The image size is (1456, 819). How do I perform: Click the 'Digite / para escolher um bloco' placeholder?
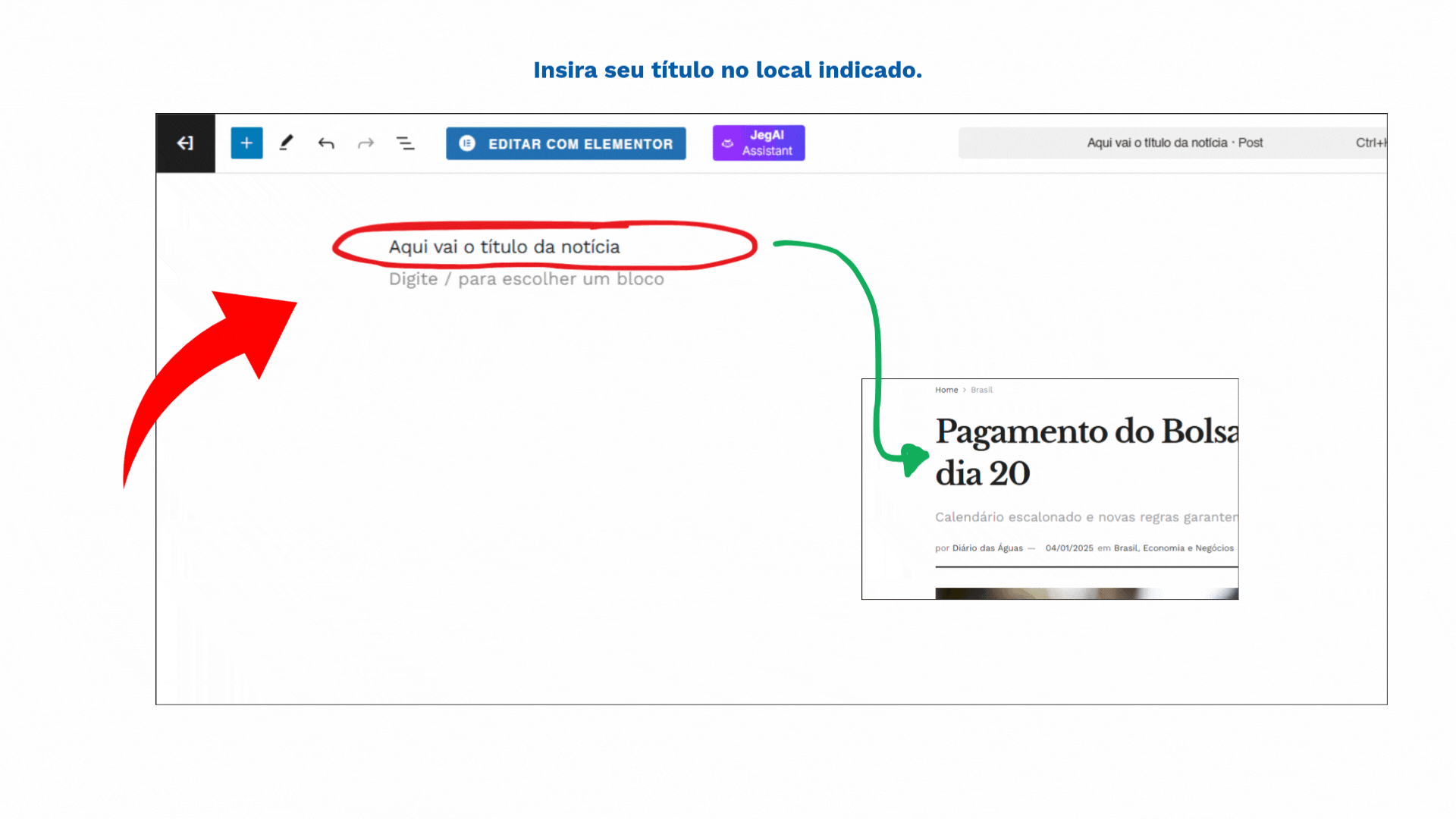coord(526,279)
